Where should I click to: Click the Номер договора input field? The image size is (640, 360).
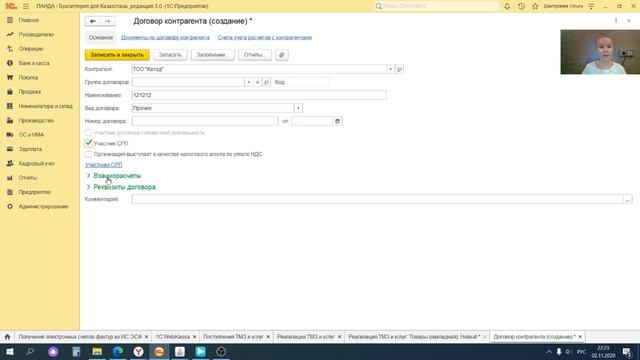[x=205, y=121]
